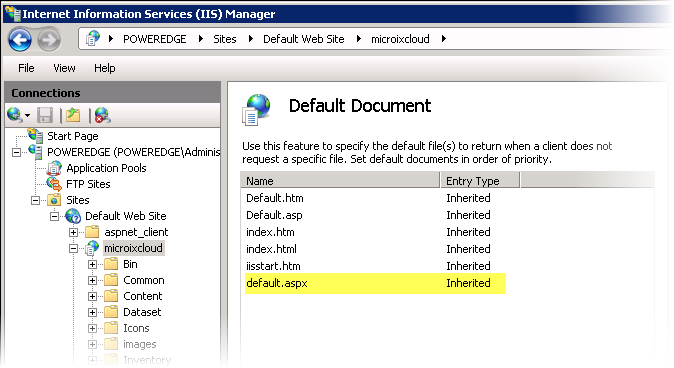674x368 pixels.
Task: Open the connection dropdown arrow beside globe icon
Action: 28,116
